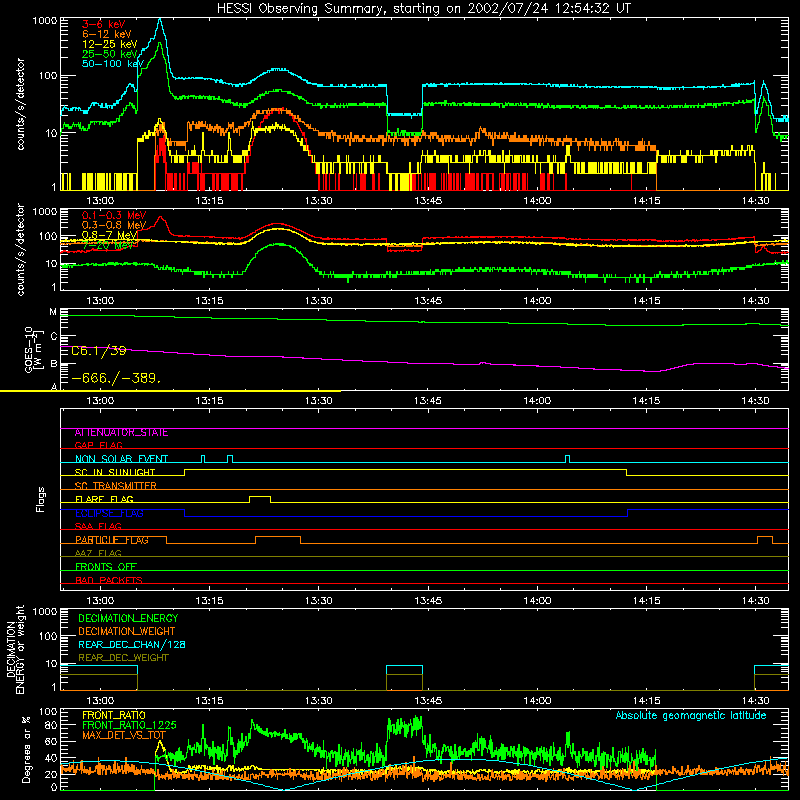
Task: Click the FRONTS_OFF flag label
Action: click(x=106, y=567)
